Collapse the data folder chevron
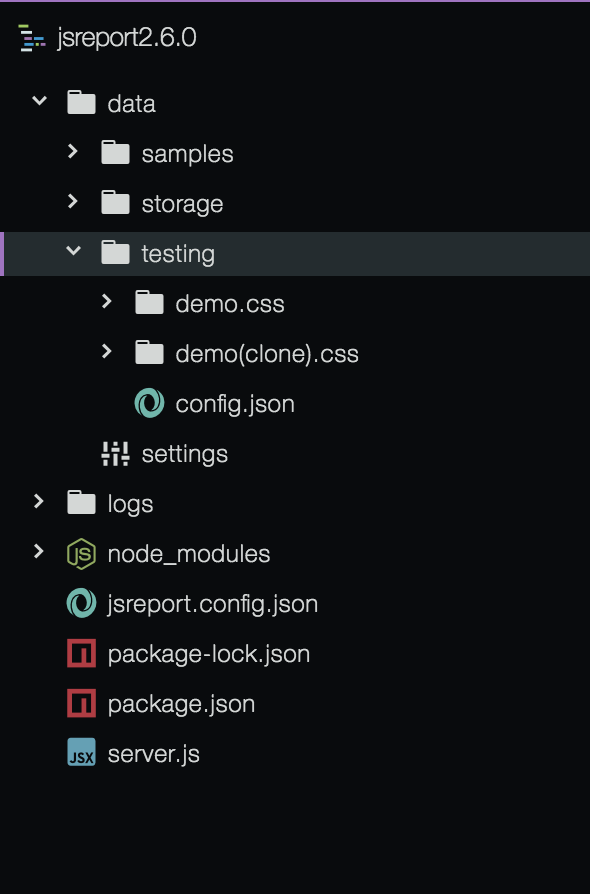590x894 pixels. (39, 101)
